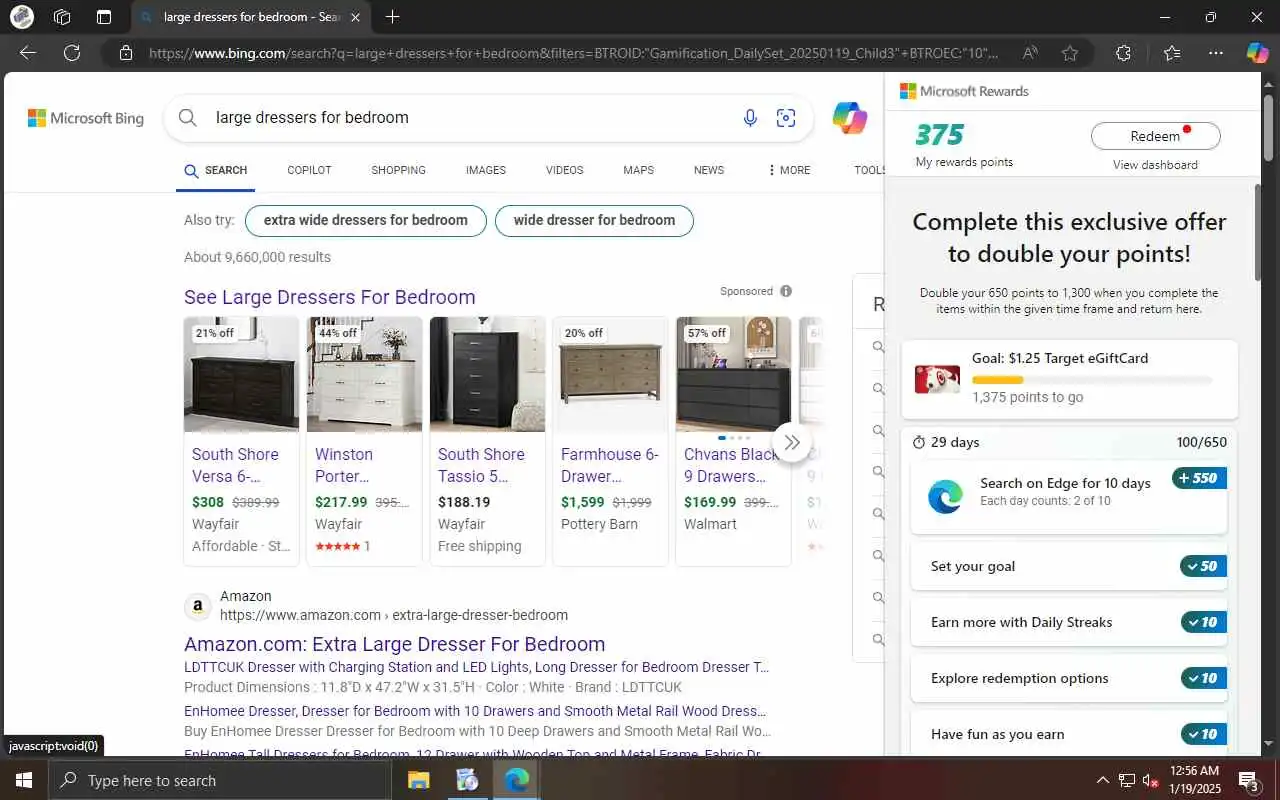Close the large dressers search tab
The width and height of the screenshot is (1280, 800).
click(356, 17)
